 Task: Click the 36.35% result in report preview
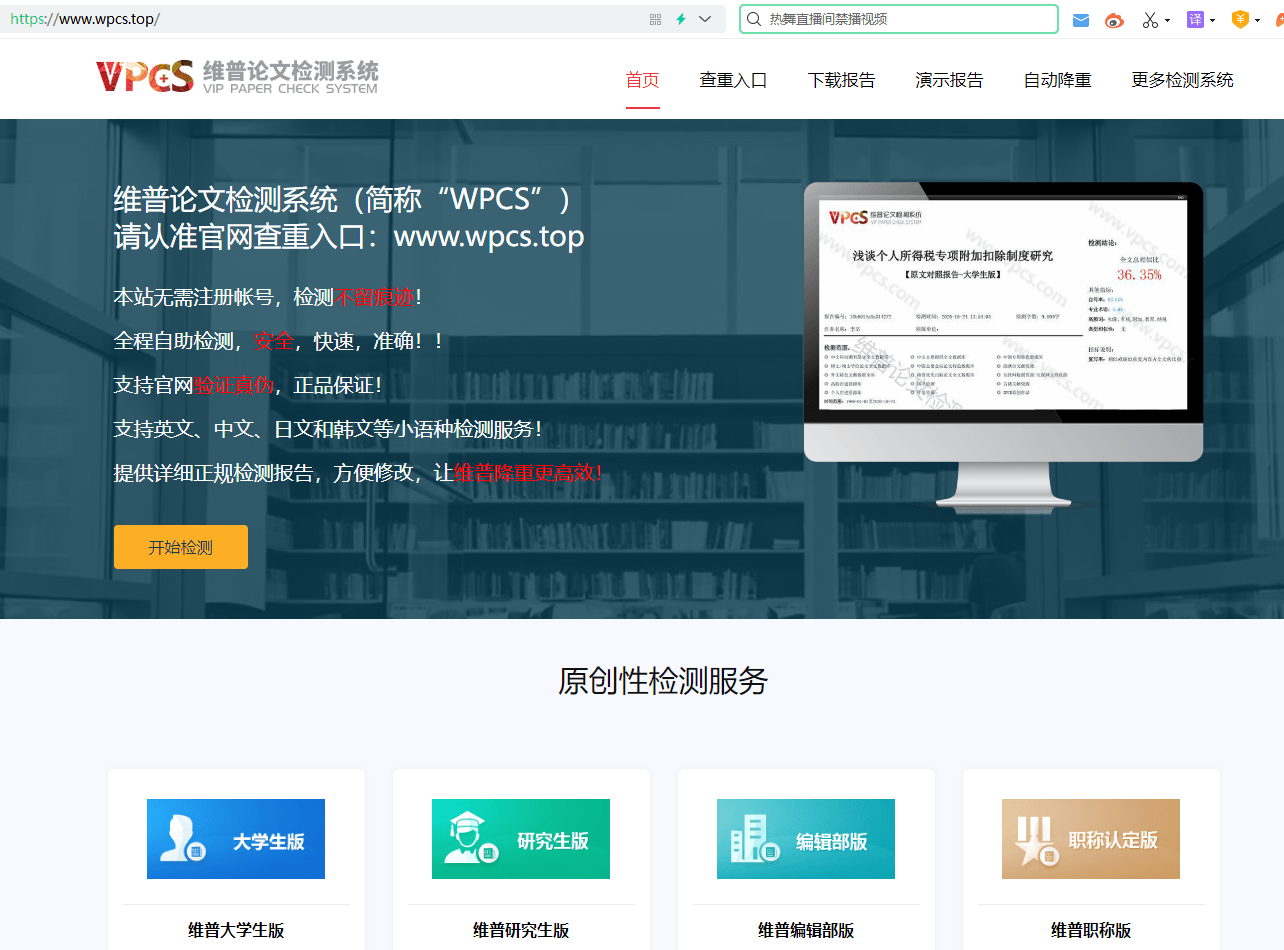pyautogui.click(x=1139, y=274)
